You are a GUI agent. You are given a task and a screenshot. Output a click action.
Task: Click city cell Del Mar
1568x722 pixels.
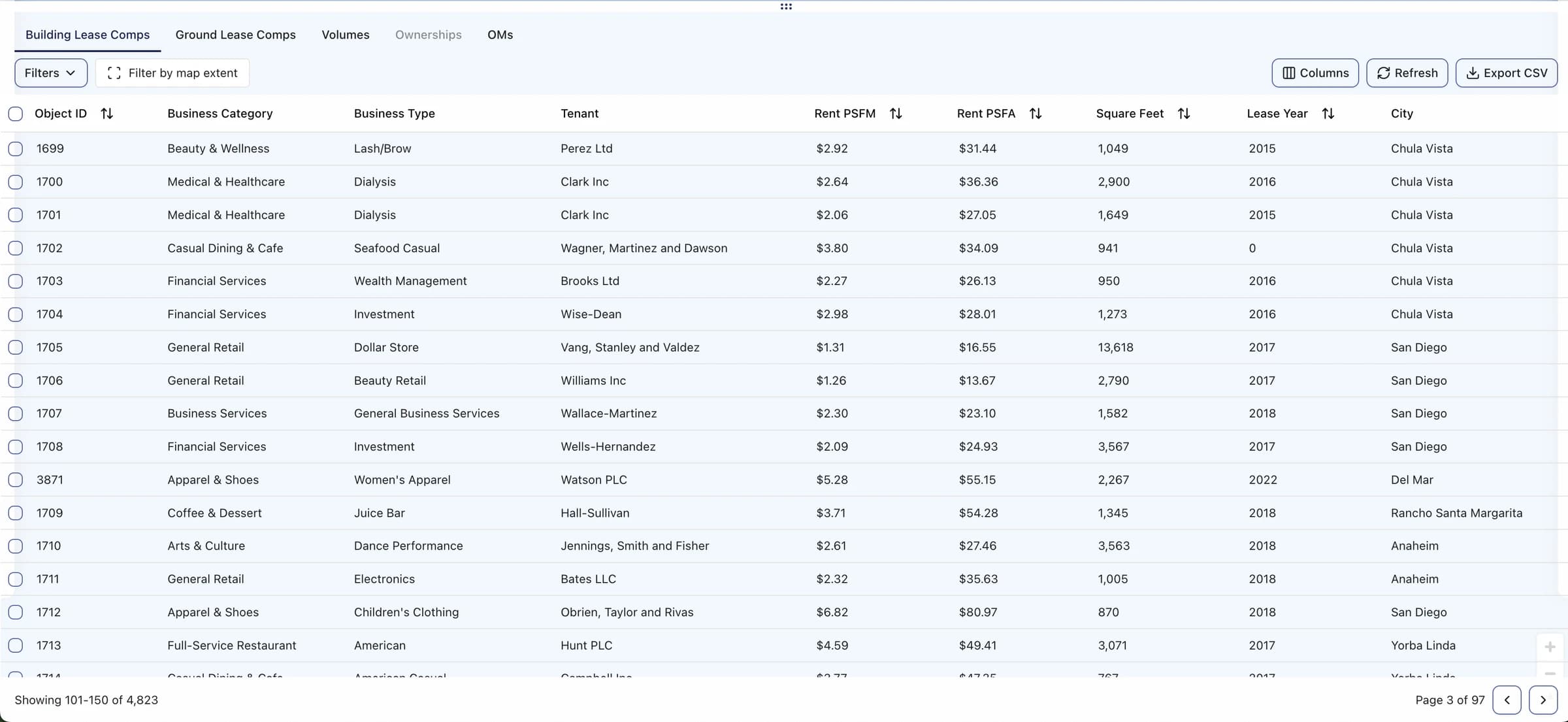[x=1413, y=480]
